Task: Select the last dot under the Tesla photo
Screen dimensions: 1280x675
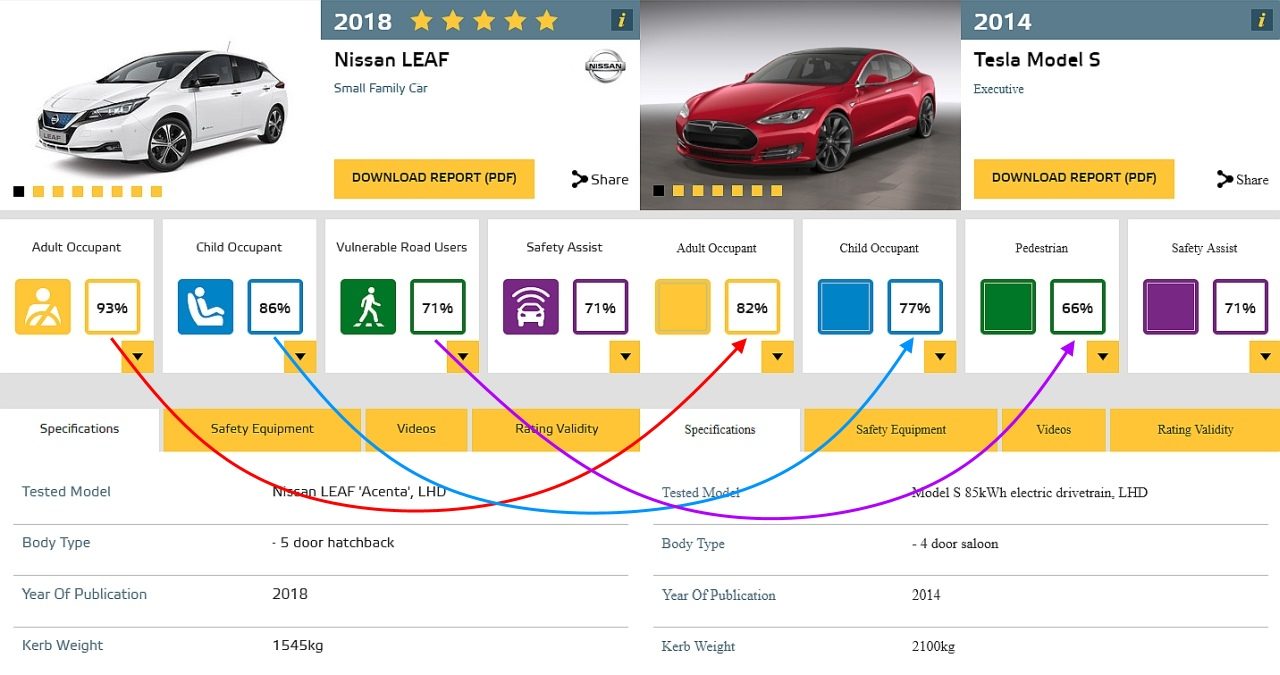Action: tap(777, 190)
